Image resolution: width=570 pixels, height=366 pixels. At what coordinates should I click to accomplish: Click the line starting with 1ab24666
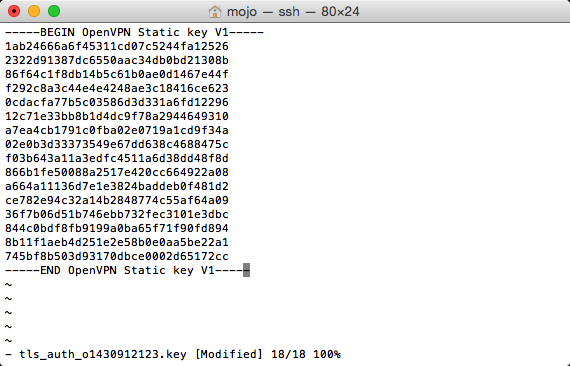pyautogui.click(x=117, y=46)
